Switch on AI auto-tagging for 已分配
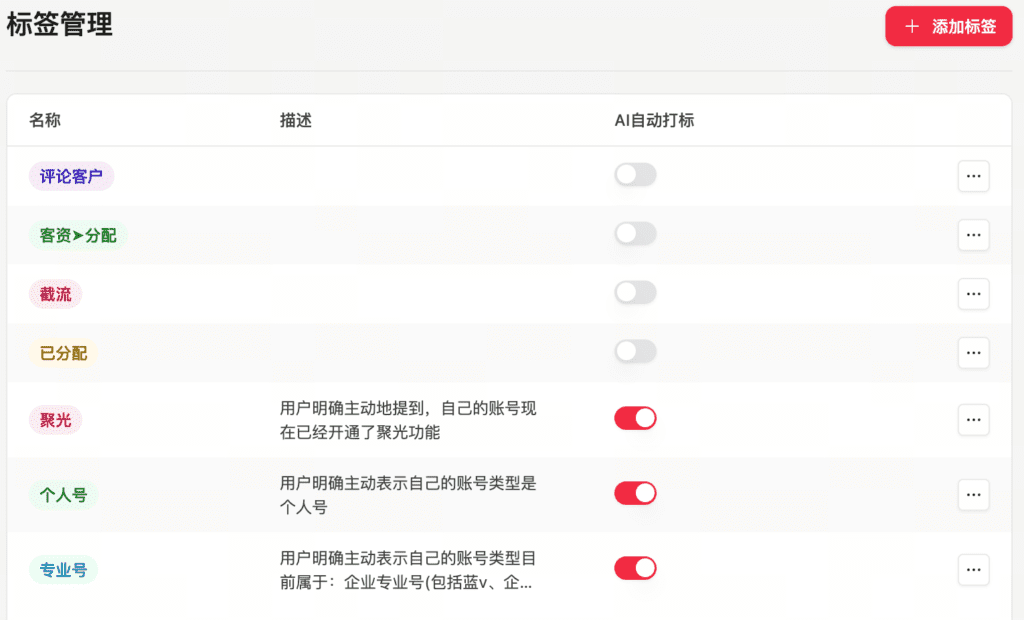This screenshot has width=1024, height=620. pyautogui.click(x=635, y=351)
